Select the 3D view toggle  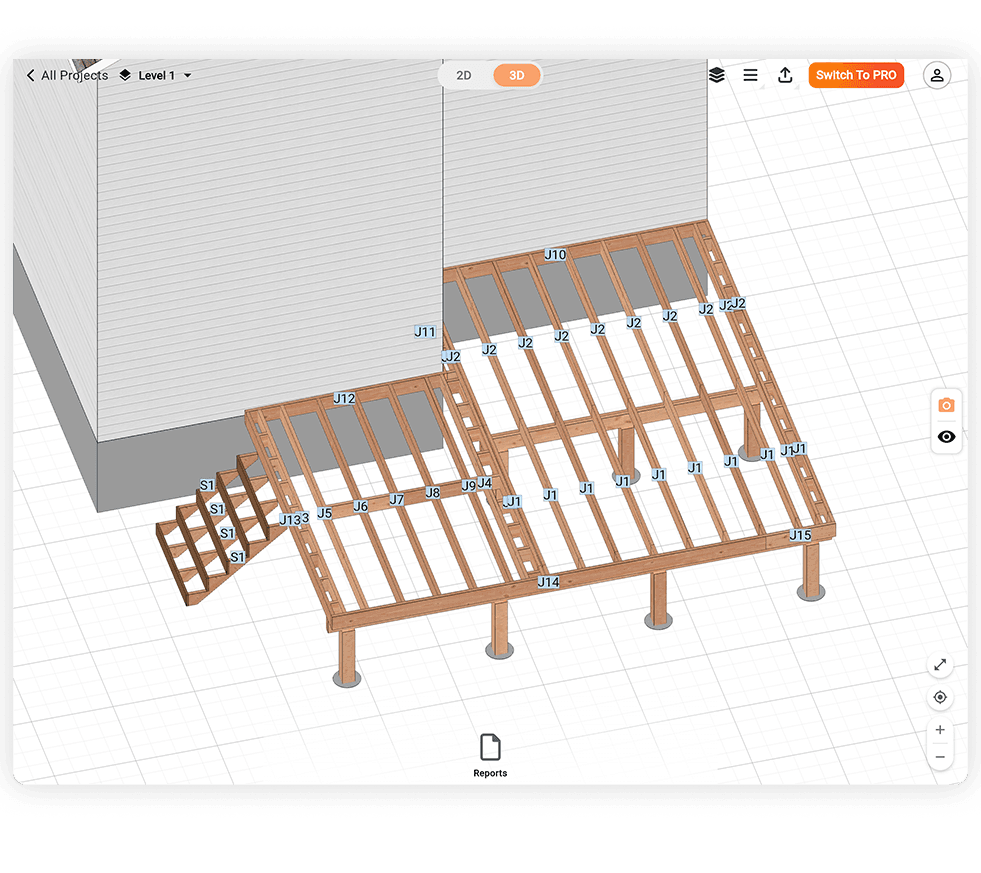coord(515,75)
